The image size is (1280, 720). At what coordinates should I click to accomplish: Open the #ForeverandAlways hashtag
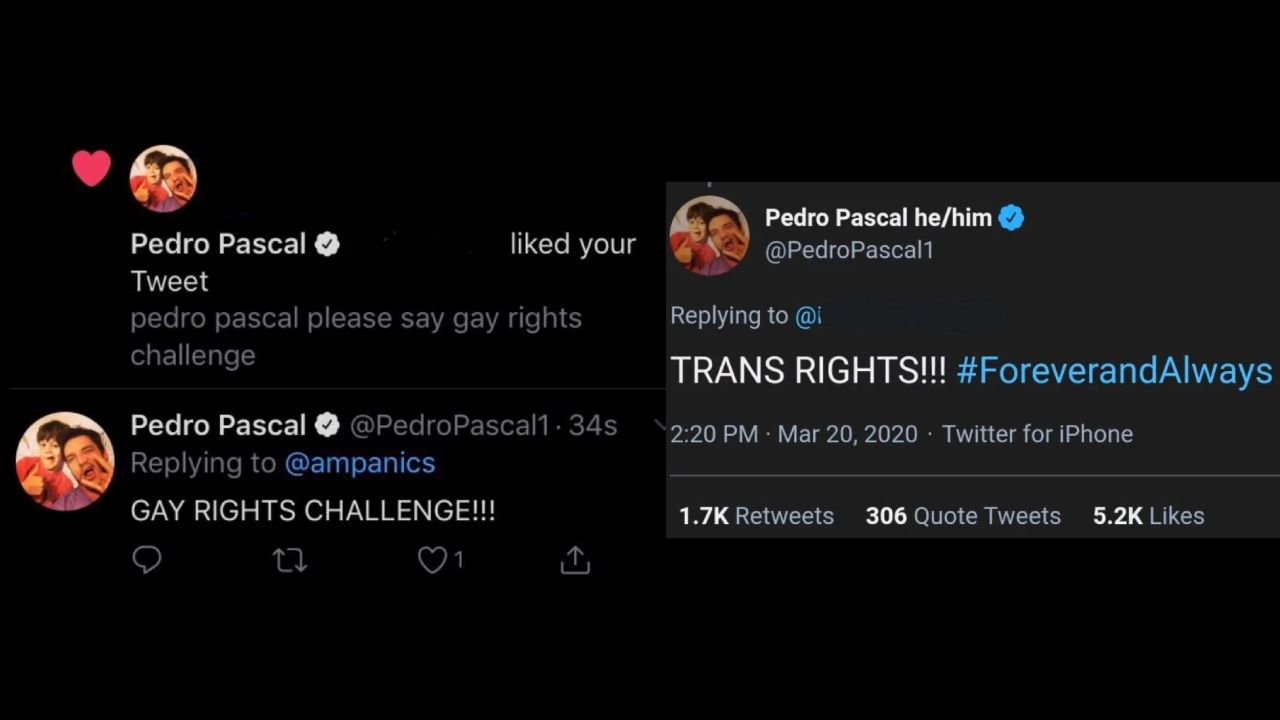pos(1114,371)
